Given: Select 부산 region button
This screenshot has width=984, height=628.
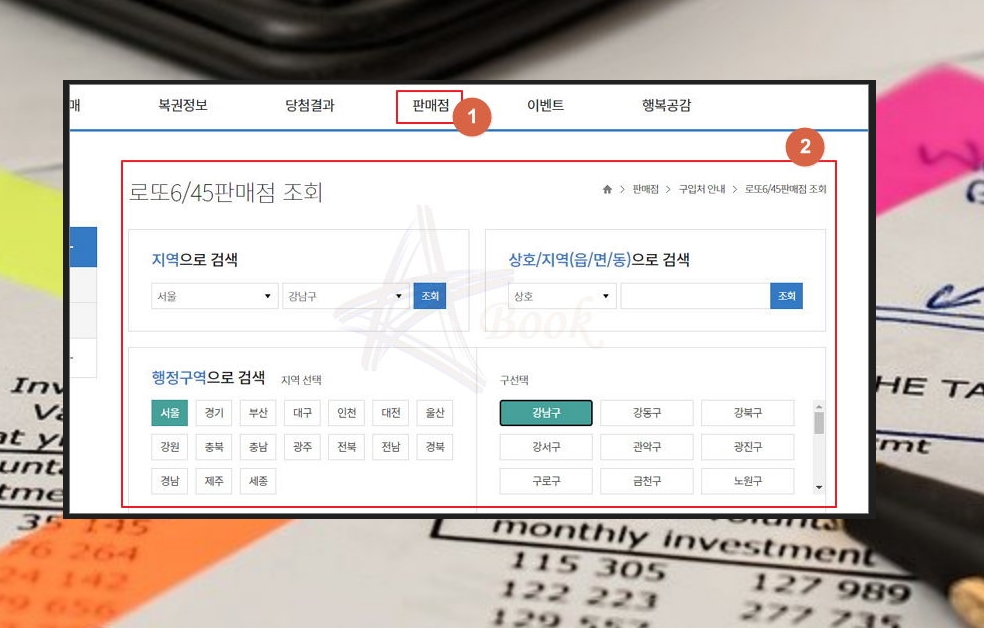Looking at the screenshot, I should pyautogui.click(x=258, y=413).
